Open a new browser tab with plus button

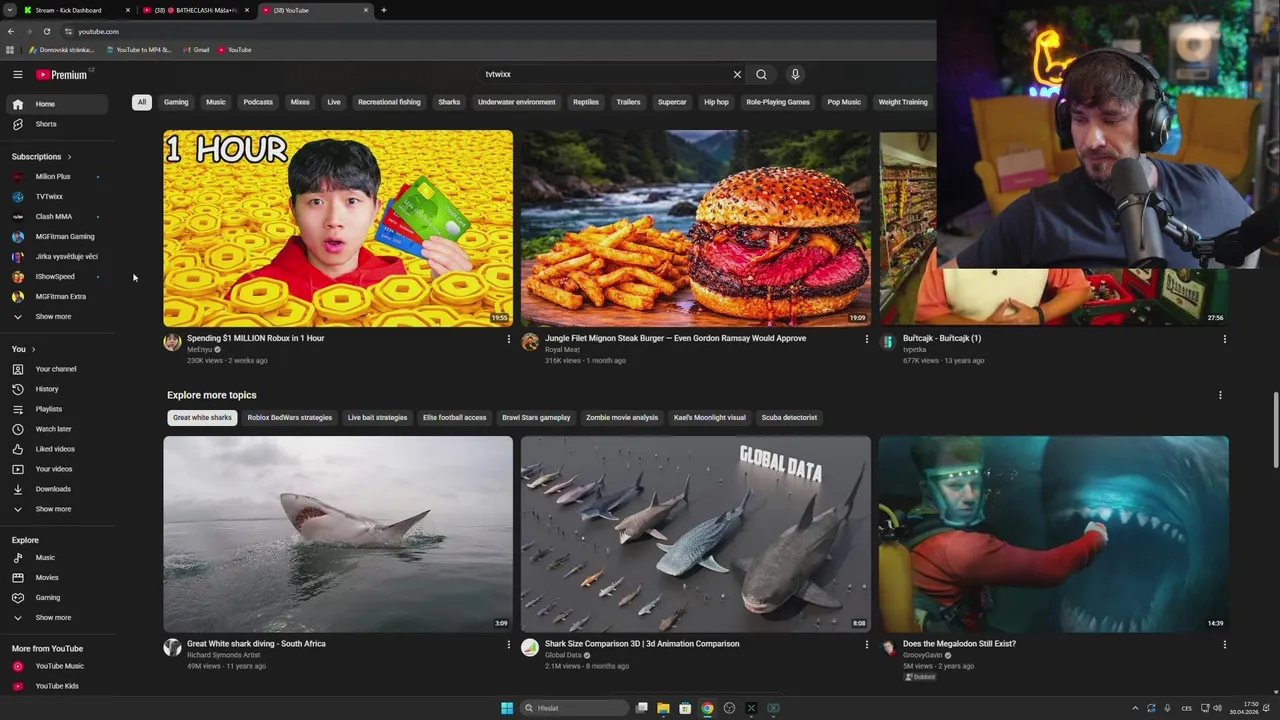click(383, 10)
